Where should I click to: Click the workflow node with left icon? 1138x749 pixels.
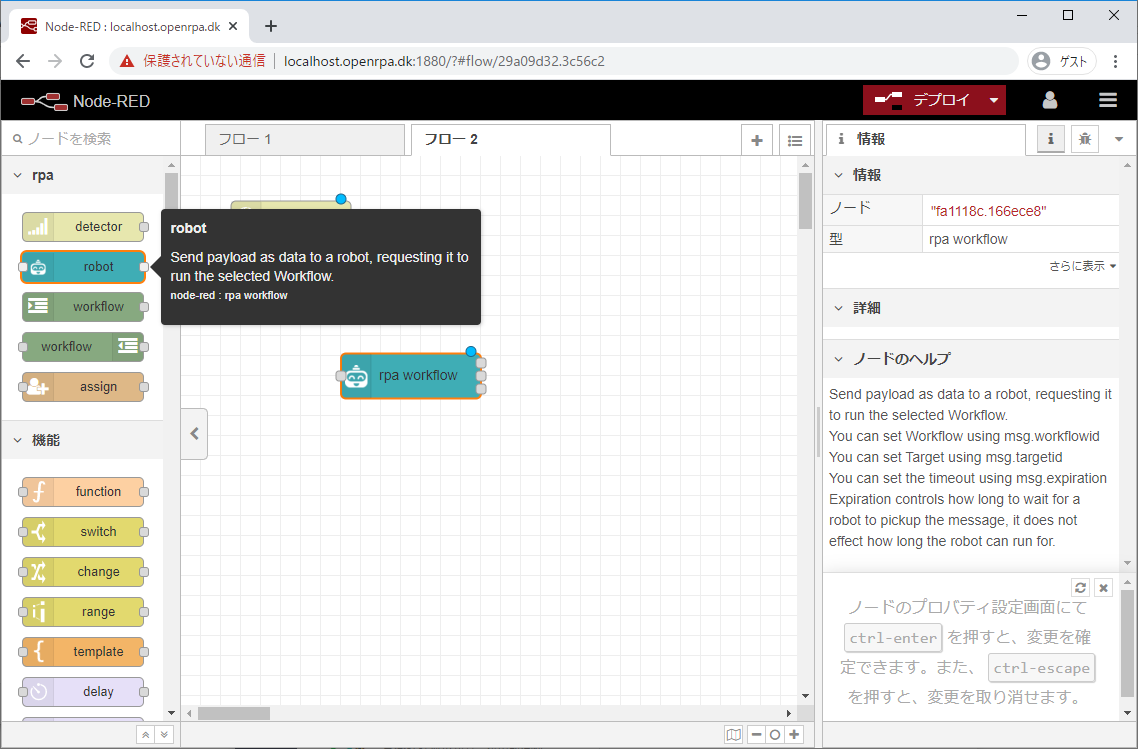pos(83,307)
